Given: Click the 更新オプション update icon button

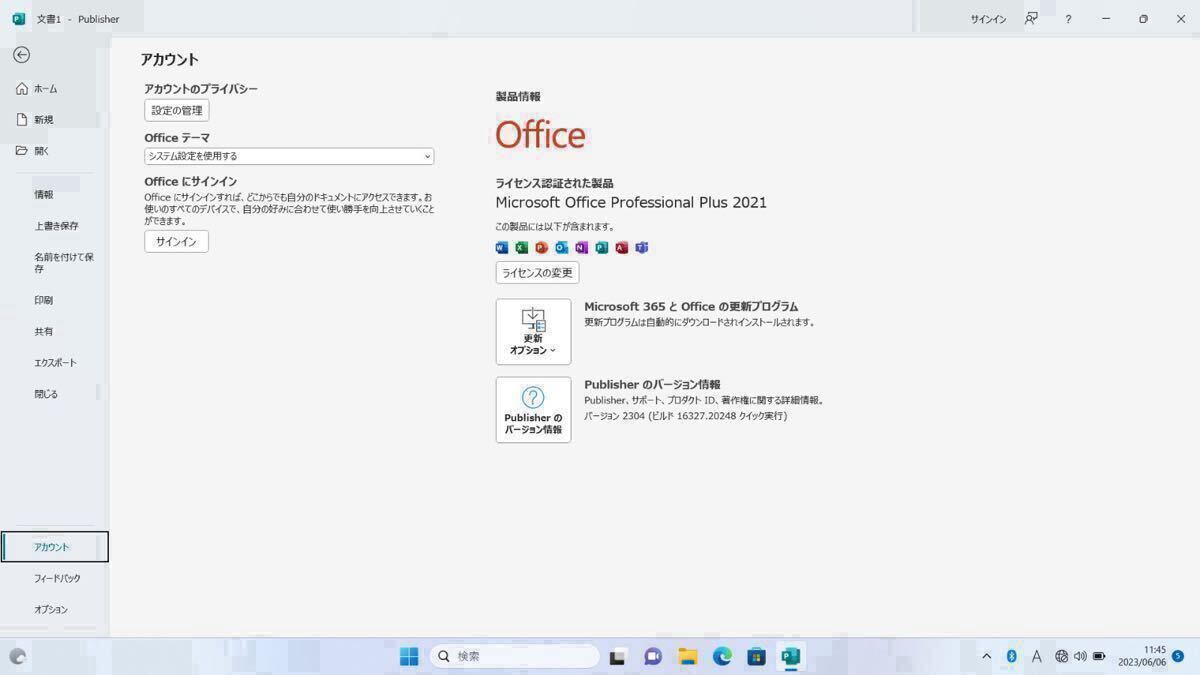Looking at the screenshot, I should pos(533,332).
